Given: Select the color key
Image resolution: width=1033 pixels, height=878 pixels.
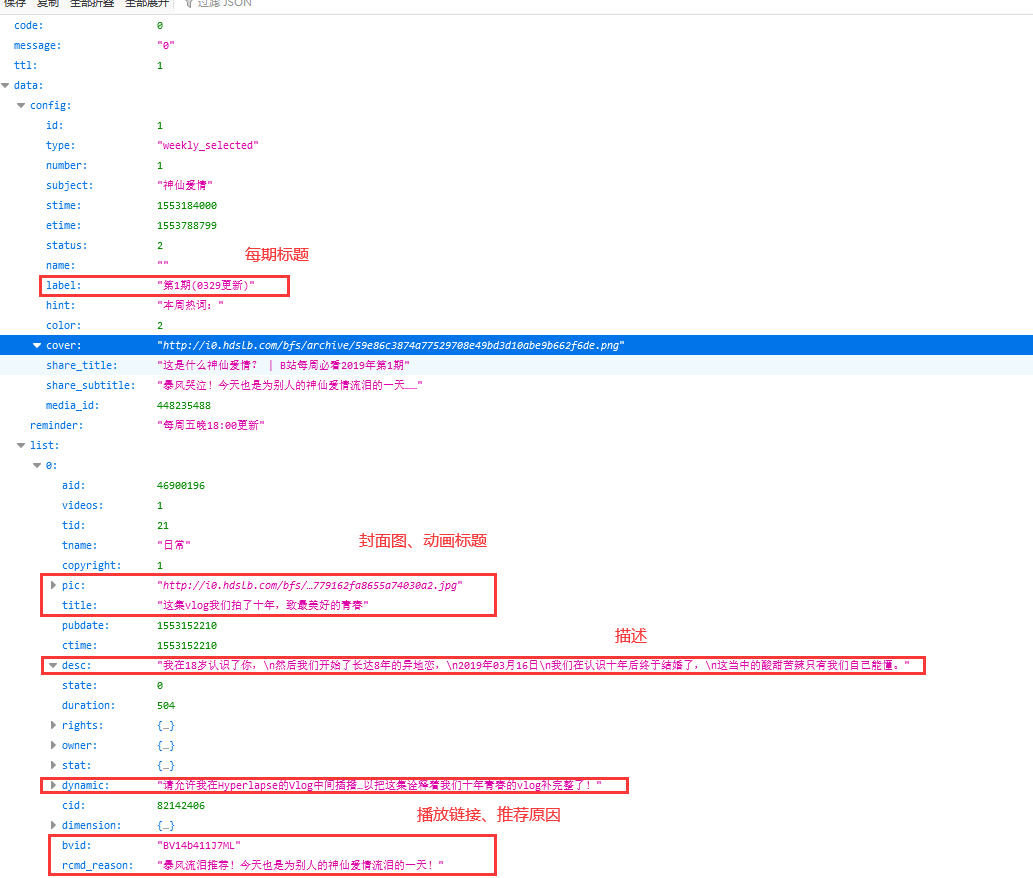Looking at the screenshot, I should click(x=64, y=325).
